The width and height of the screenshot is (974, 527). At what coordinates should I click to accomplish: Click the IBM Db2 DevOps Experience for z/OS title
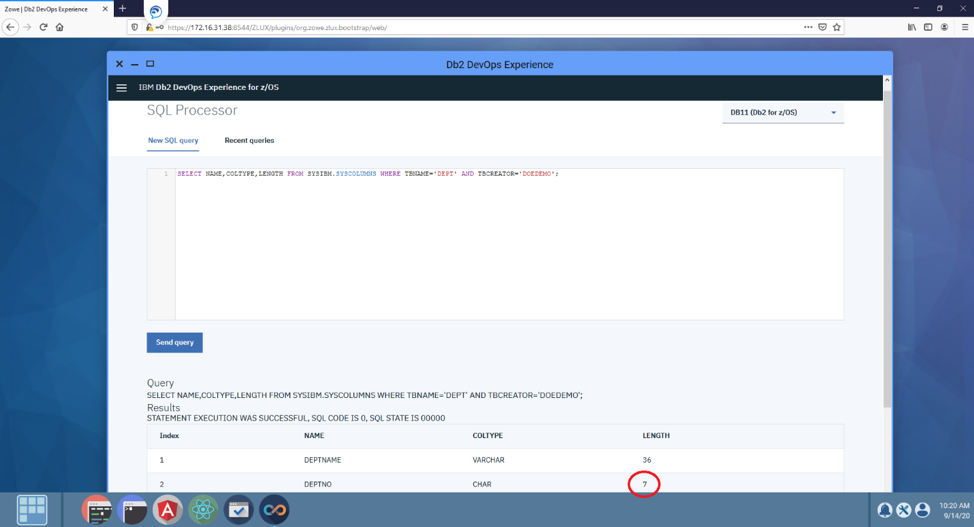coord(209,88)
